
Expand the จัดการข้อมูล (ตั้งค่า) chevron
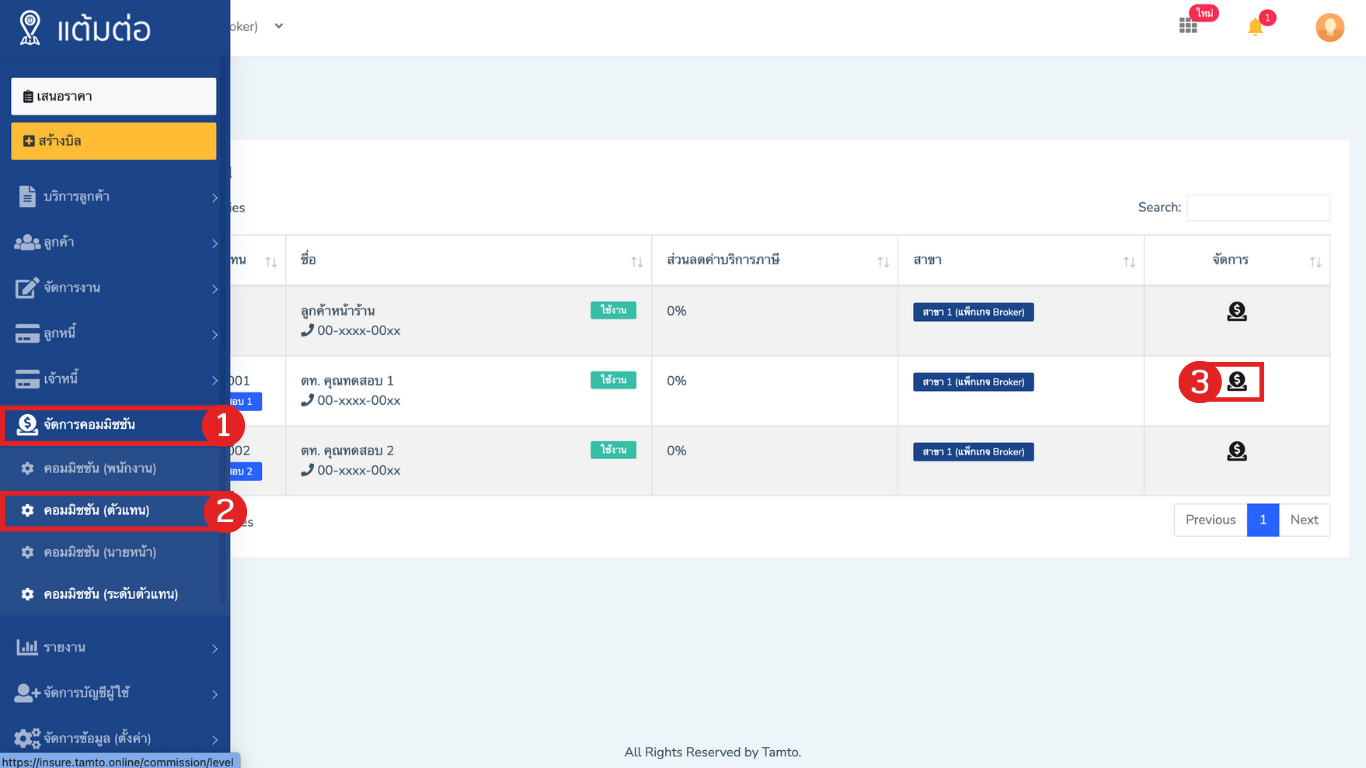click(214, 740)
